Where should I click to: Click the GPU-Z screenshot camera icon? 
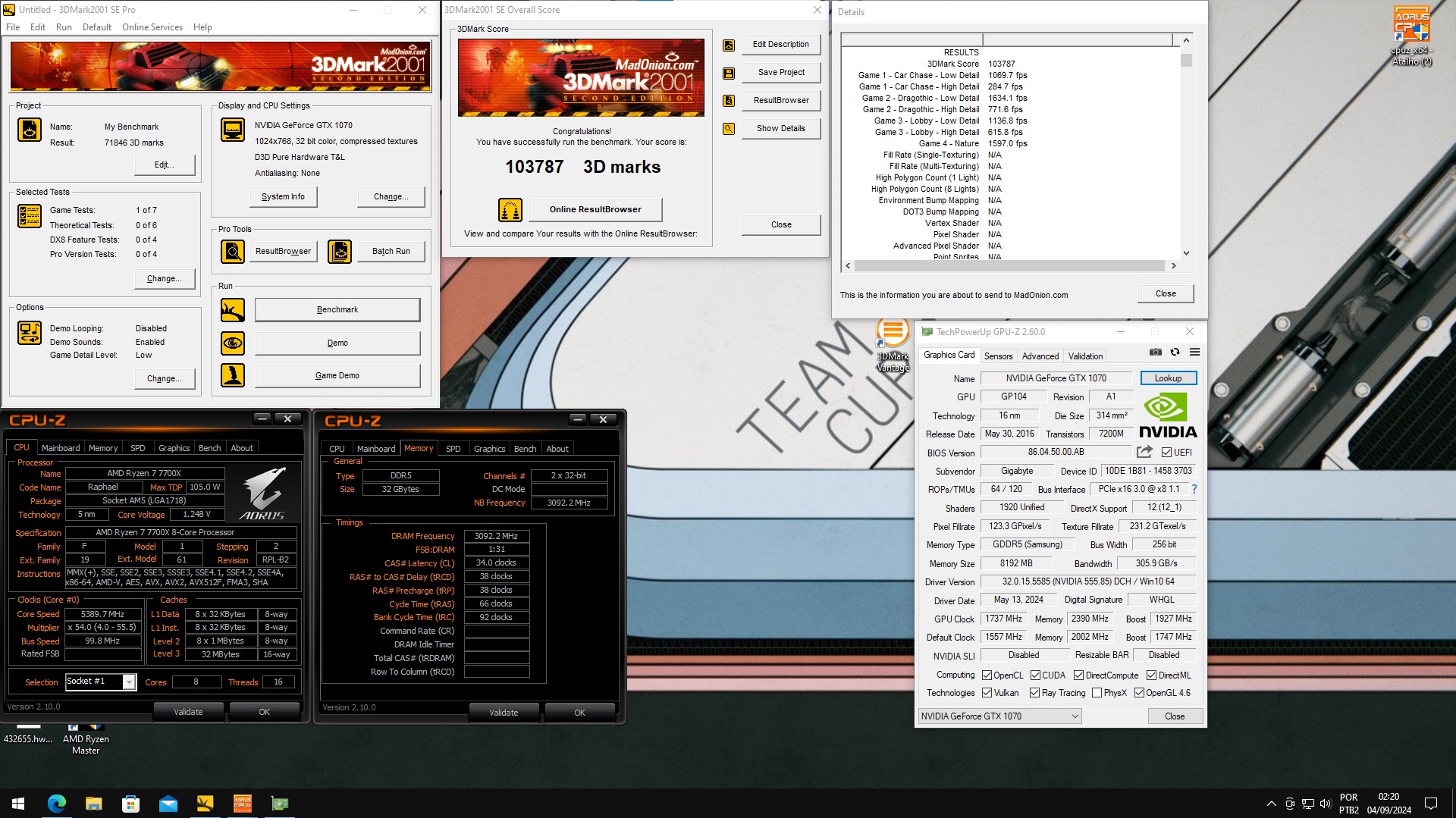point(1155,352)
